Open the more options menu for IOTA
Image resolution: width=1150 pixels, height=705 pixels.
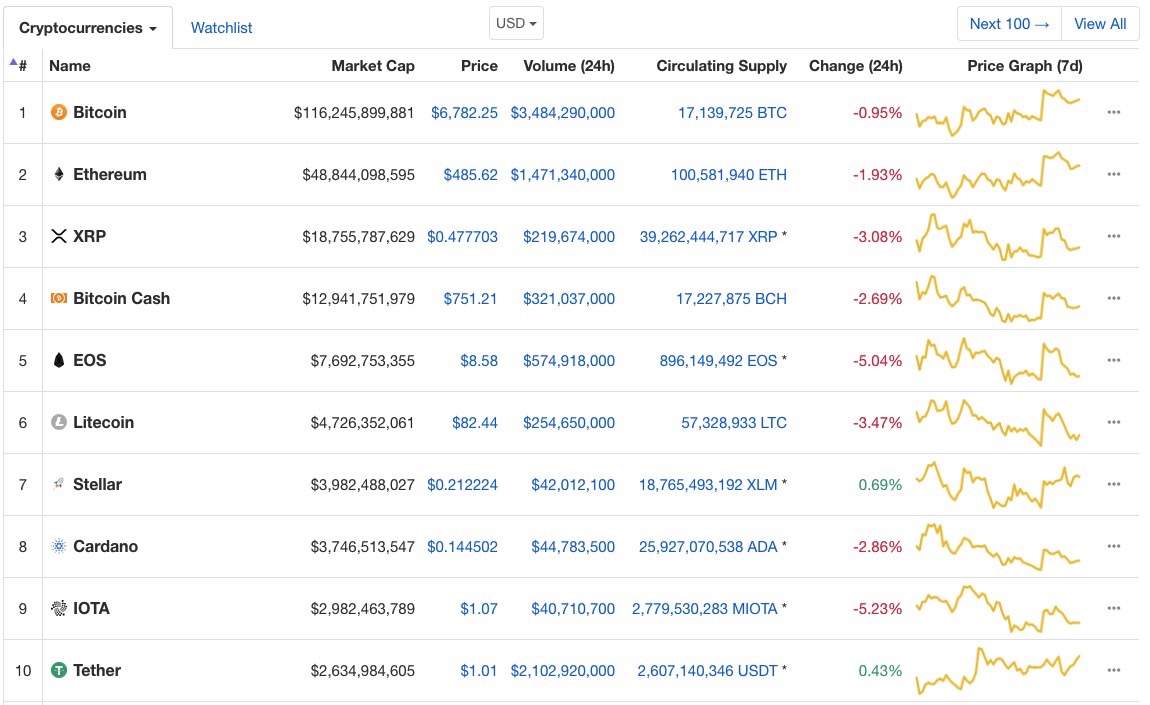point(1113,608)
